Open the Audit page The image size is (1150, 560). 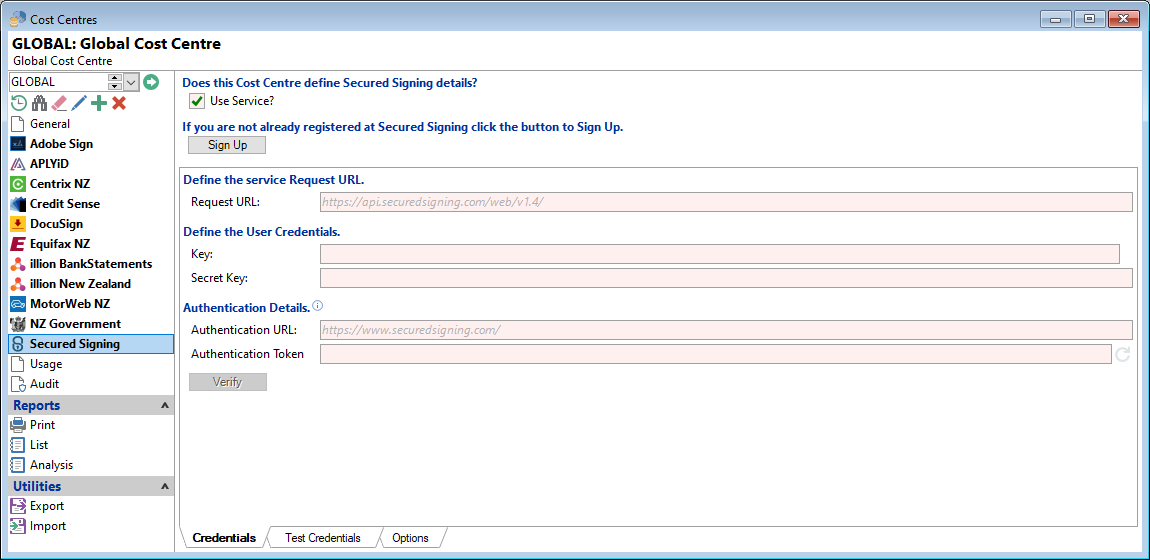click(91, 383)
